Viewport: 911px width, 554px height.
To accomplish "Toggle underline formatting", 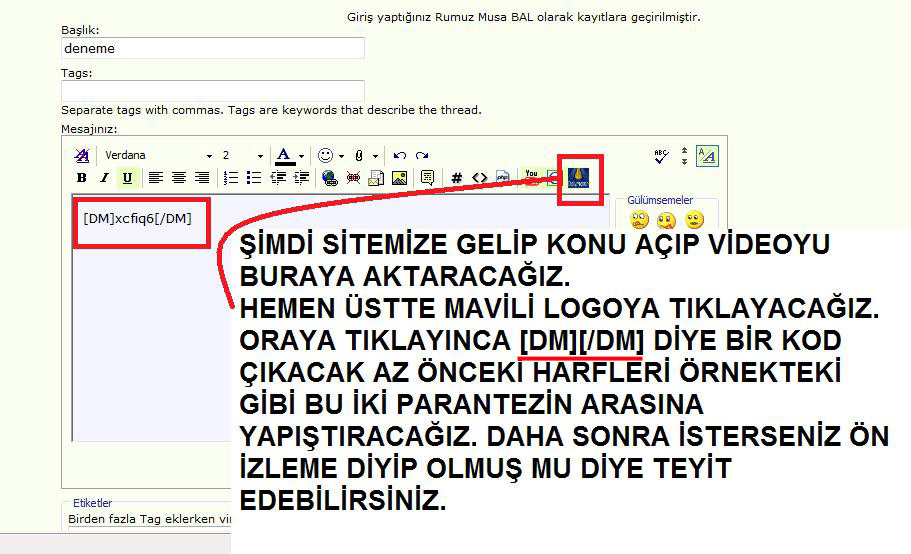I will (127, 178).
